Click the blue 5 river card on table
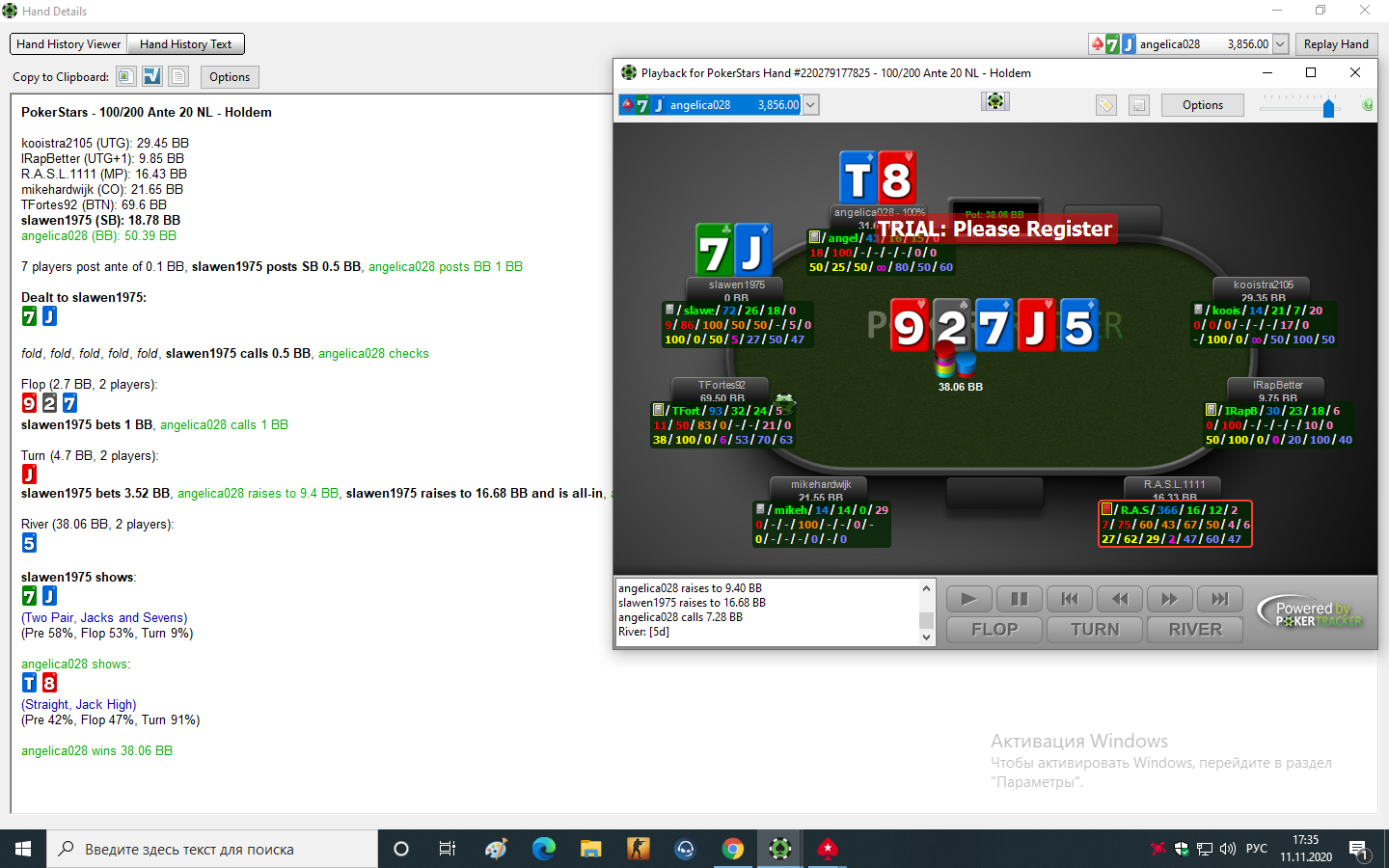 (1078, 325)
